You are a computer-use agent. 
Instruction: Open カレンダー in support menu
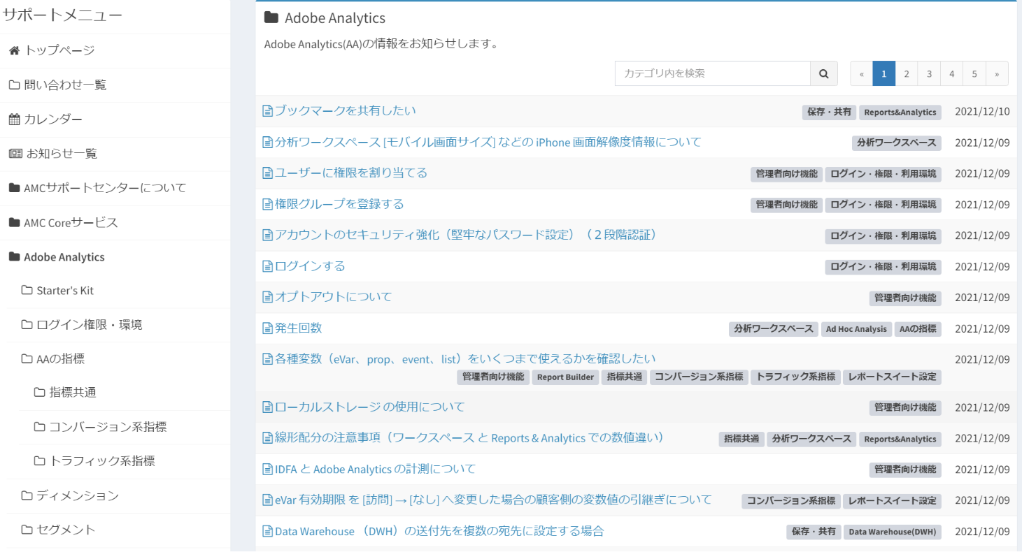53,119
